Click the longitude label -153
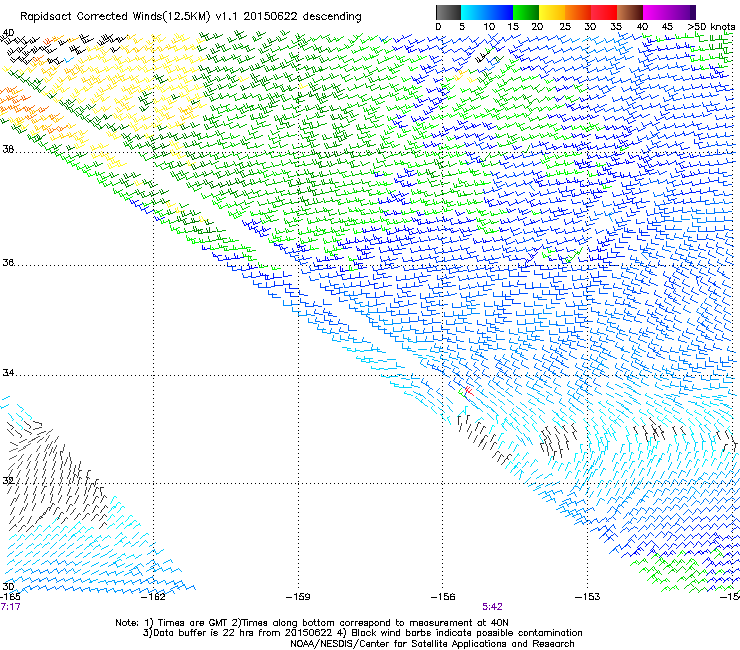 [588, 597]
